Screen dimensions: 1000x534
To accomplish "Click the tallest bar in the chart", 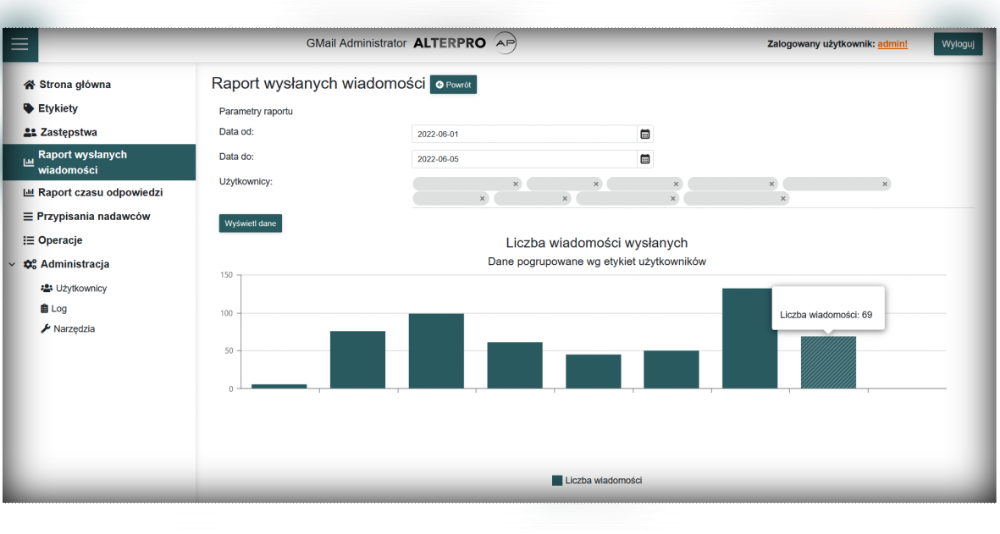I will pos(750,338).
